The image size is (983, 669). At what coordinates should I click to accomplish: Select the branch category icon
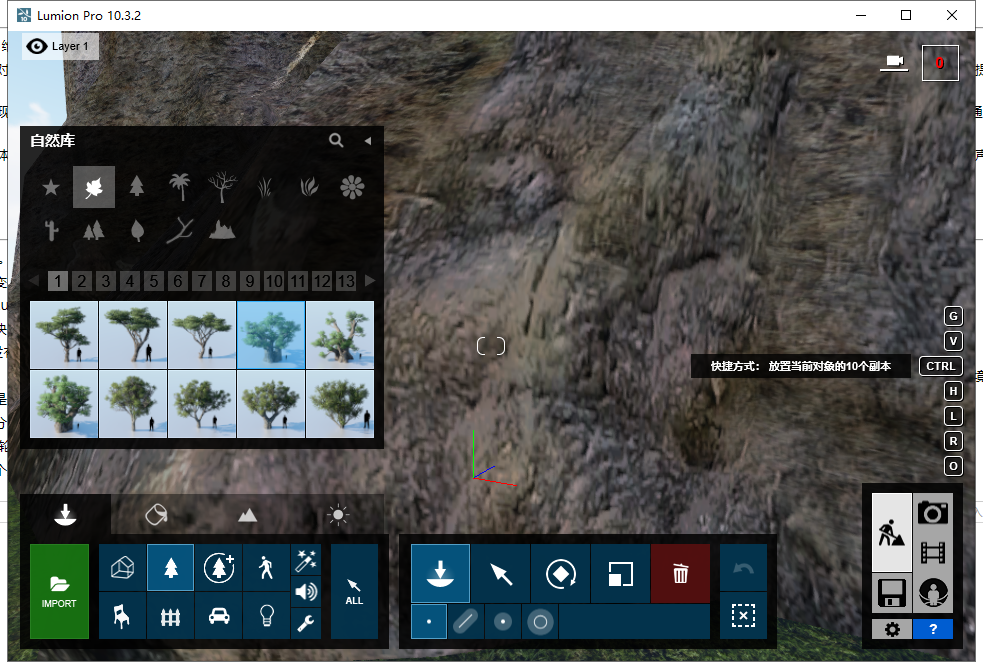point(180,231)
